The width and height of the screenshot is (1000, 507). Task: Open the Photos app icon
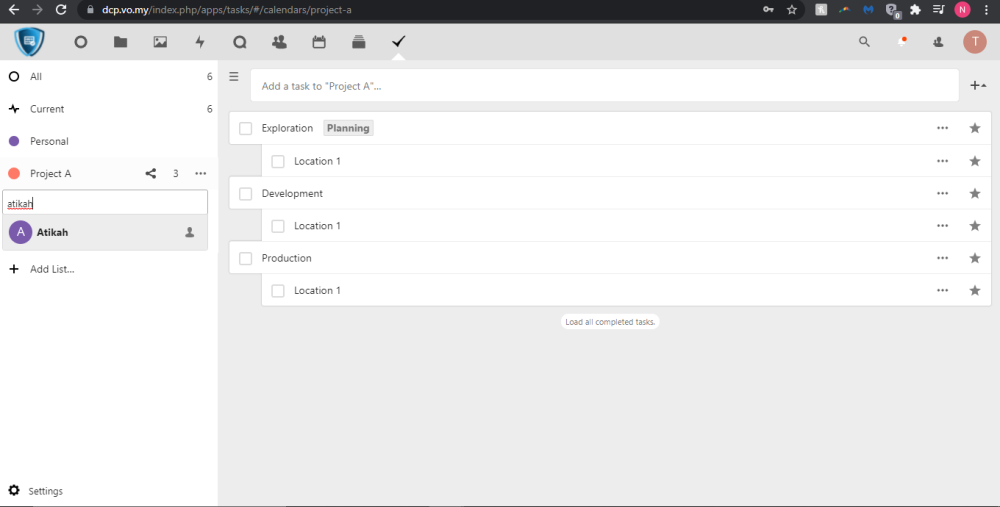tap(160, 42)
